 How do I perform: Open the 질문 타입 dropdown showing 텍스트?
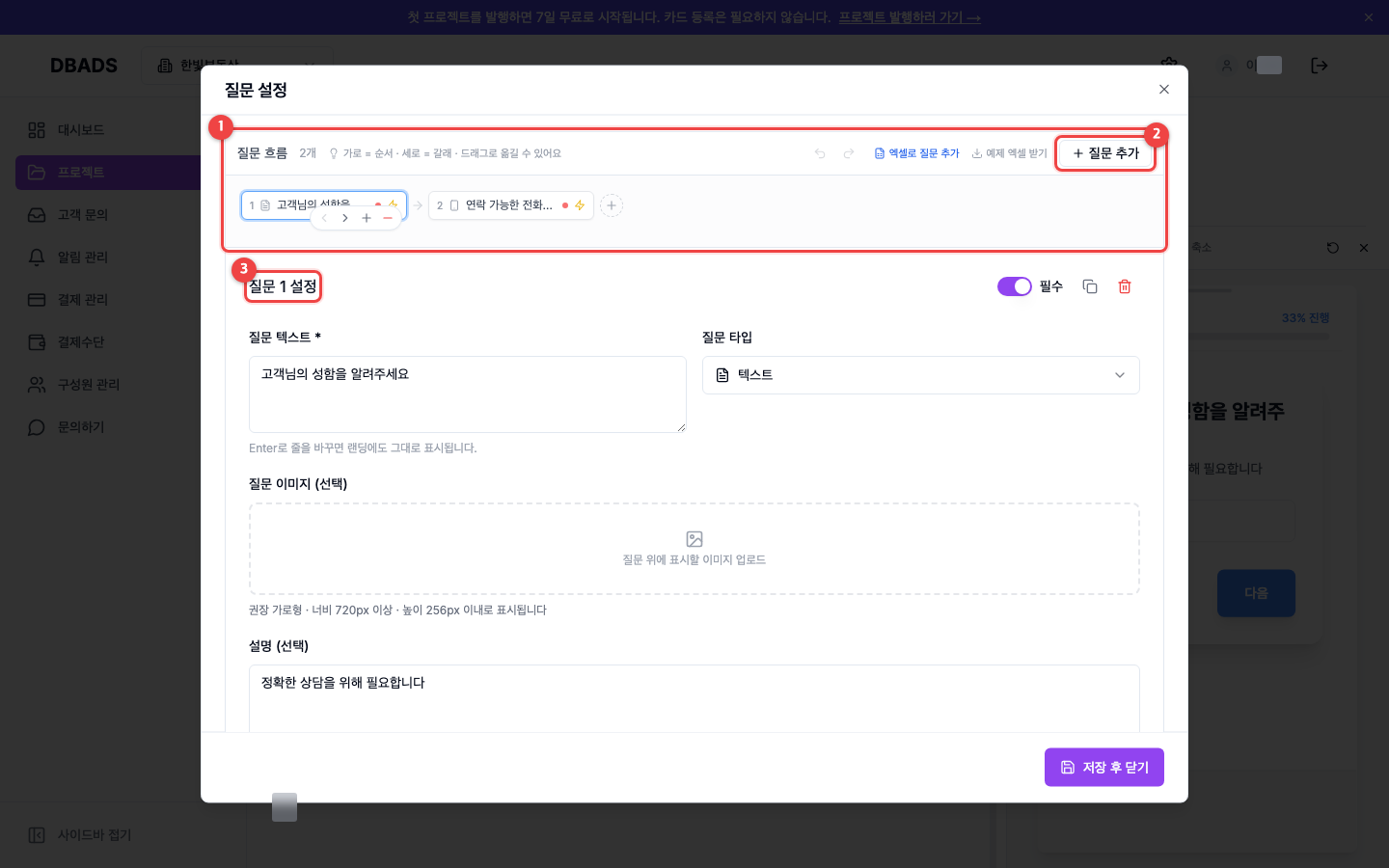pos(921,375)
